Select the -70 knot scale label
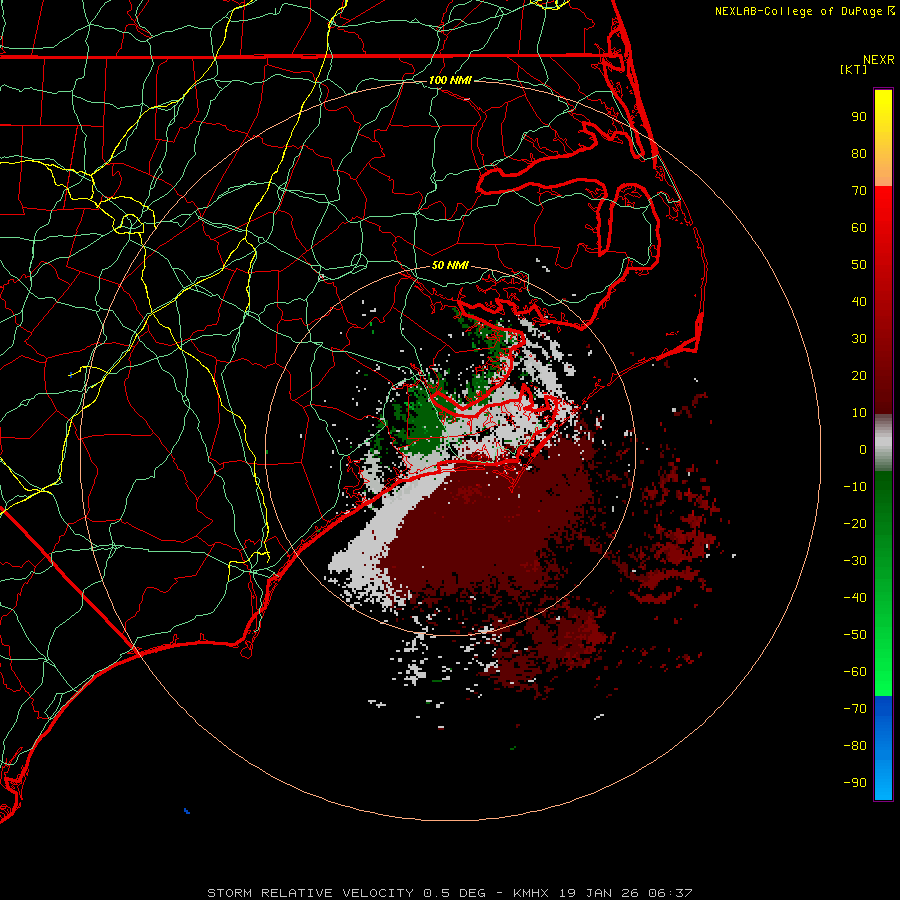900x900 pixels. point(855,708)
